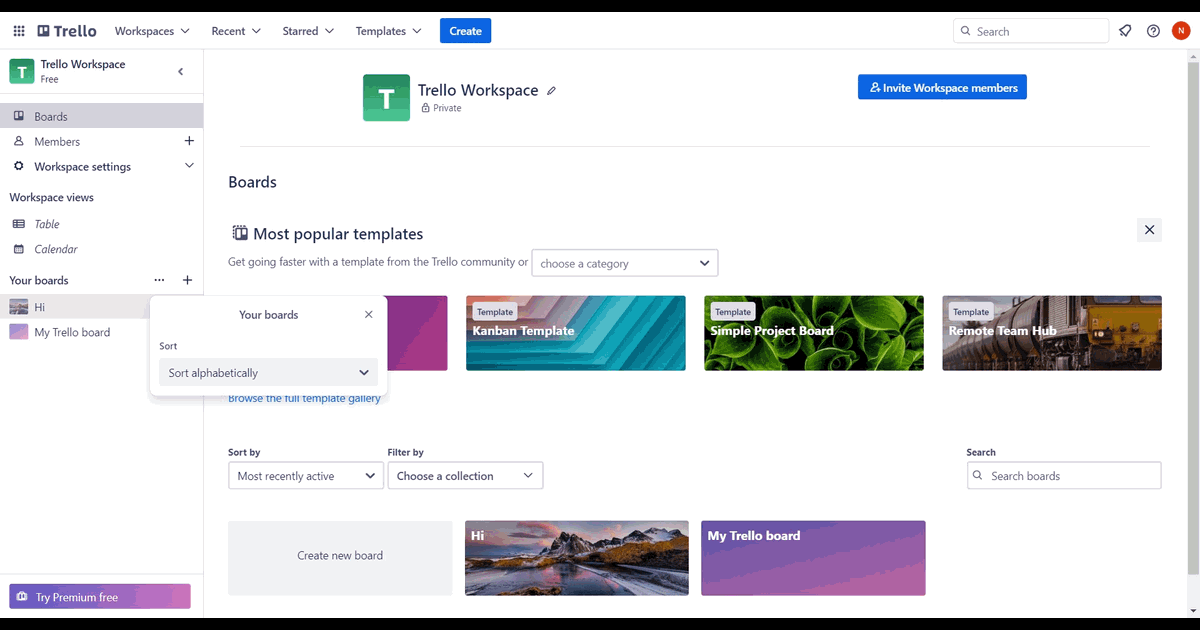
Task: Open the choose a category dropdown
Action: 625,263
